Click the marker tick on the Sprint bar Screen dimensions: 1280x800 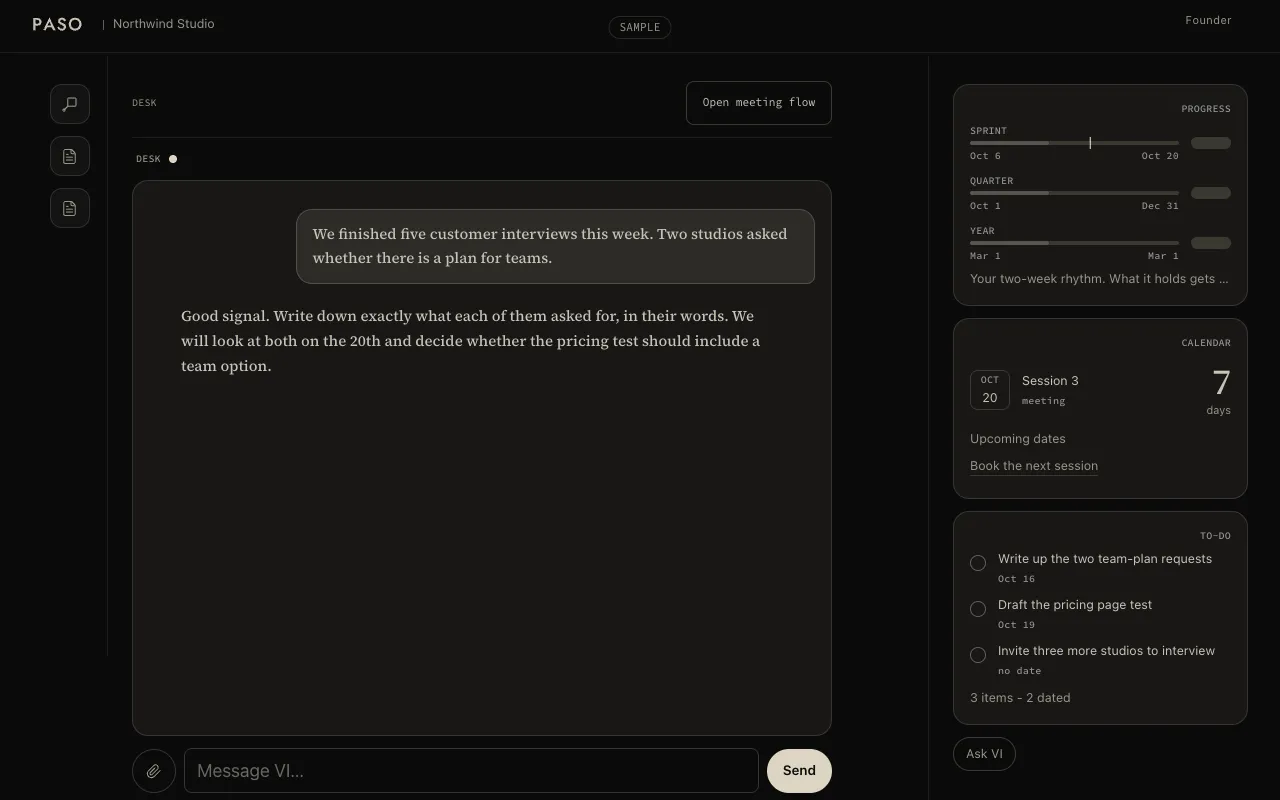point(1090,143)
